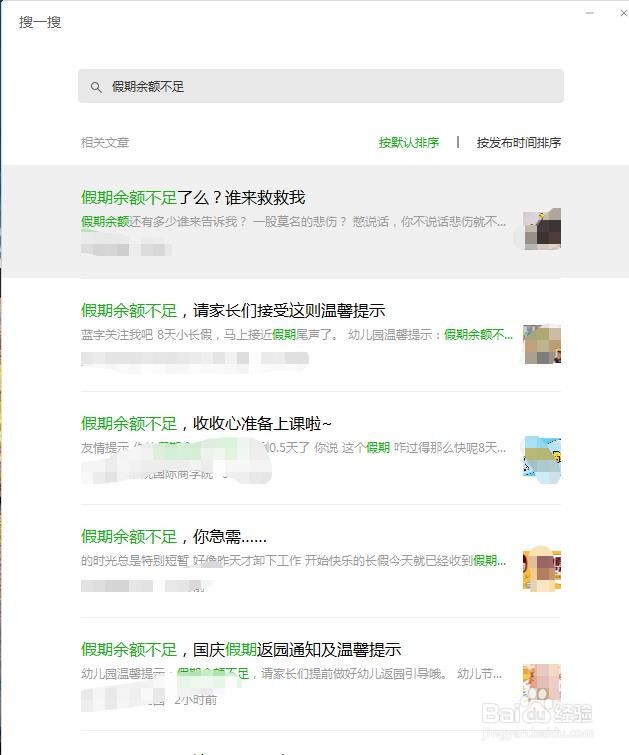Image resolution: width=629 pixels, height=755 pixels.
Task: Open article 收收心准备上课啦~
Action: point(206,424)
